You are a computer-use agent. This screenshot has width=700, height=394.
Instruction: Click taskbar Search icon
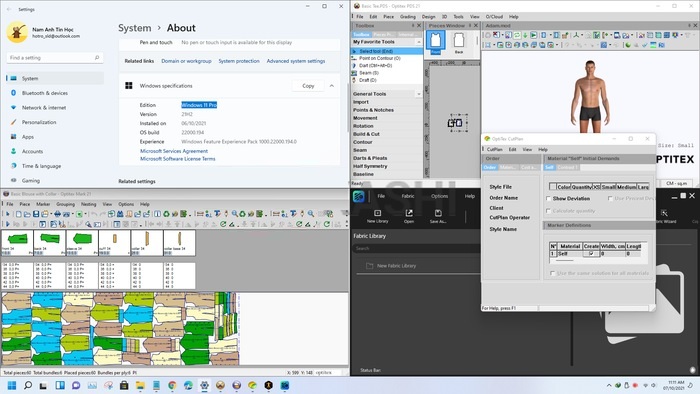point(28,385)
